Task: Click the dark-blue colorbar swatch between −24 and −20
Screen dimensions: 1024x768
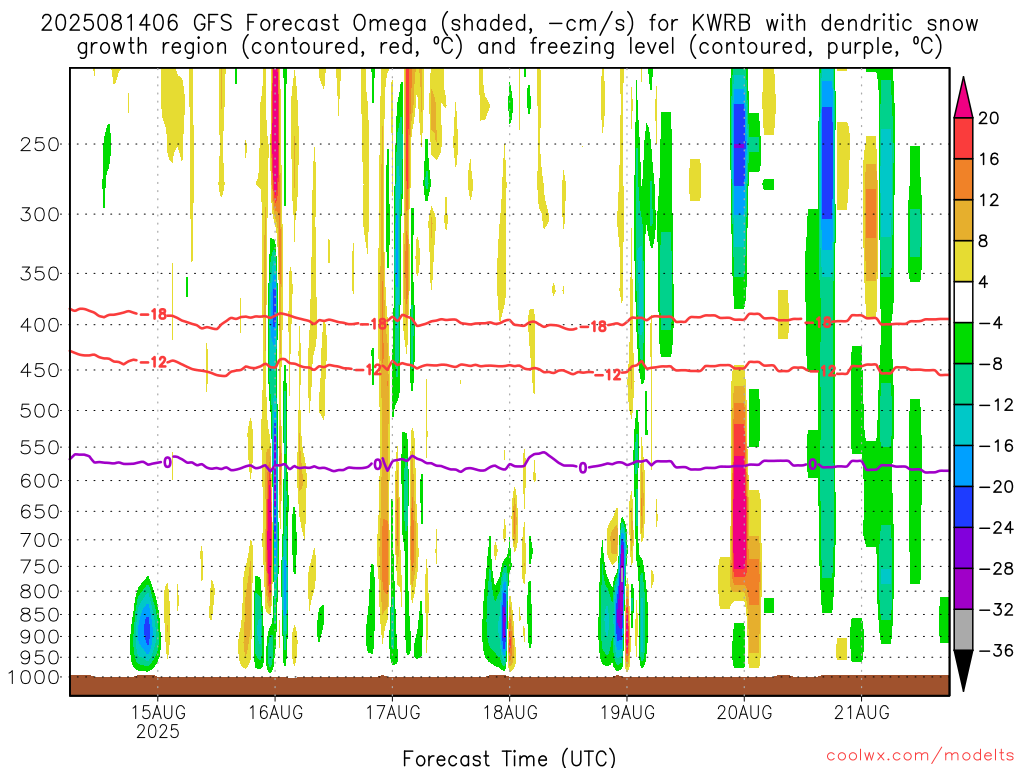Action: 963,508
